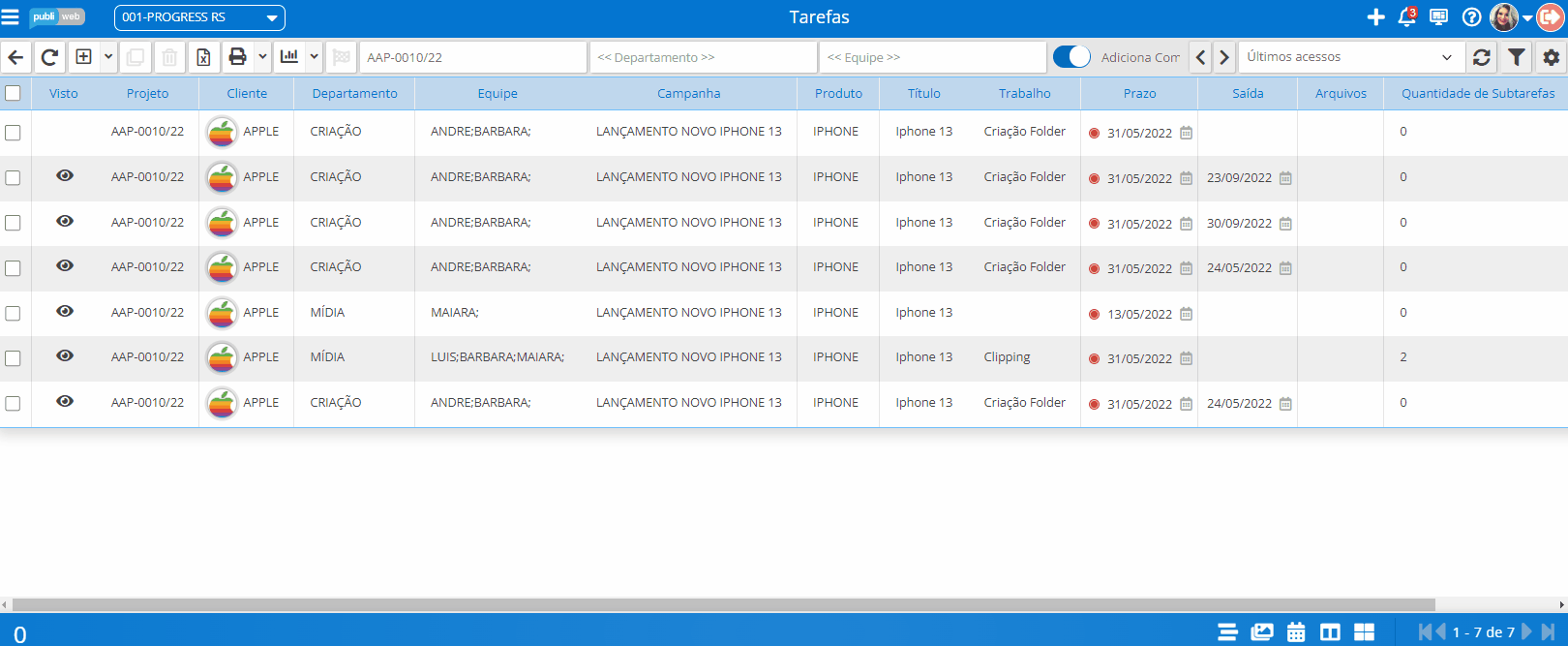Open the Prazo calendar icon in the Clipping row
1568x646 pixels.
[x=1187, y=358]
